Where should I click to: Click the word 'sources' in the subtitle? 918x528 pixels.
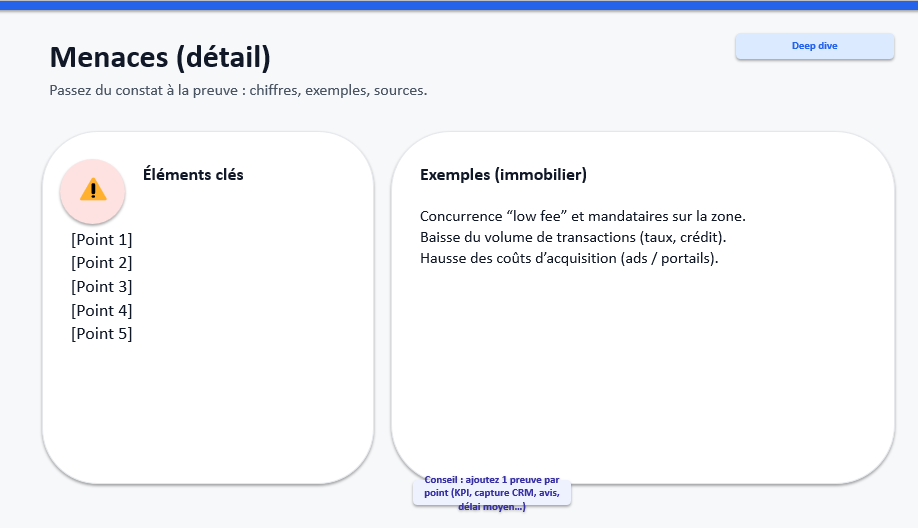[399, 90]
